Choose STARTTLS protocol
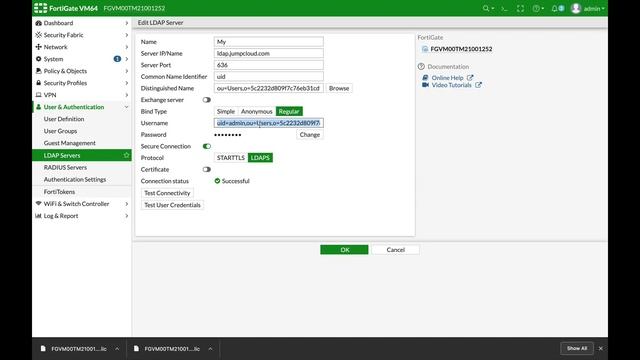Image resolution: width=640 pixels, height=360 pixels. click(x=231, y=158)
